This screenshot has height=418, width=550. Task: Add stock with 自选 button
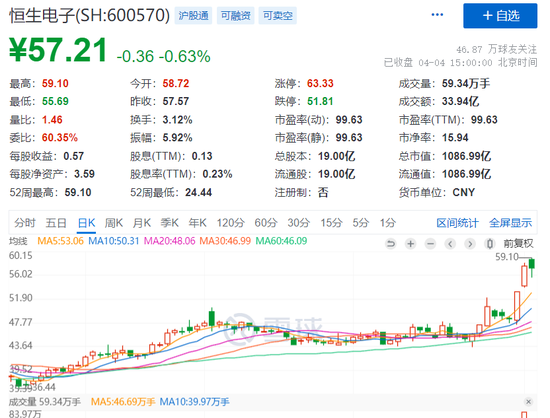click(500, 16)
